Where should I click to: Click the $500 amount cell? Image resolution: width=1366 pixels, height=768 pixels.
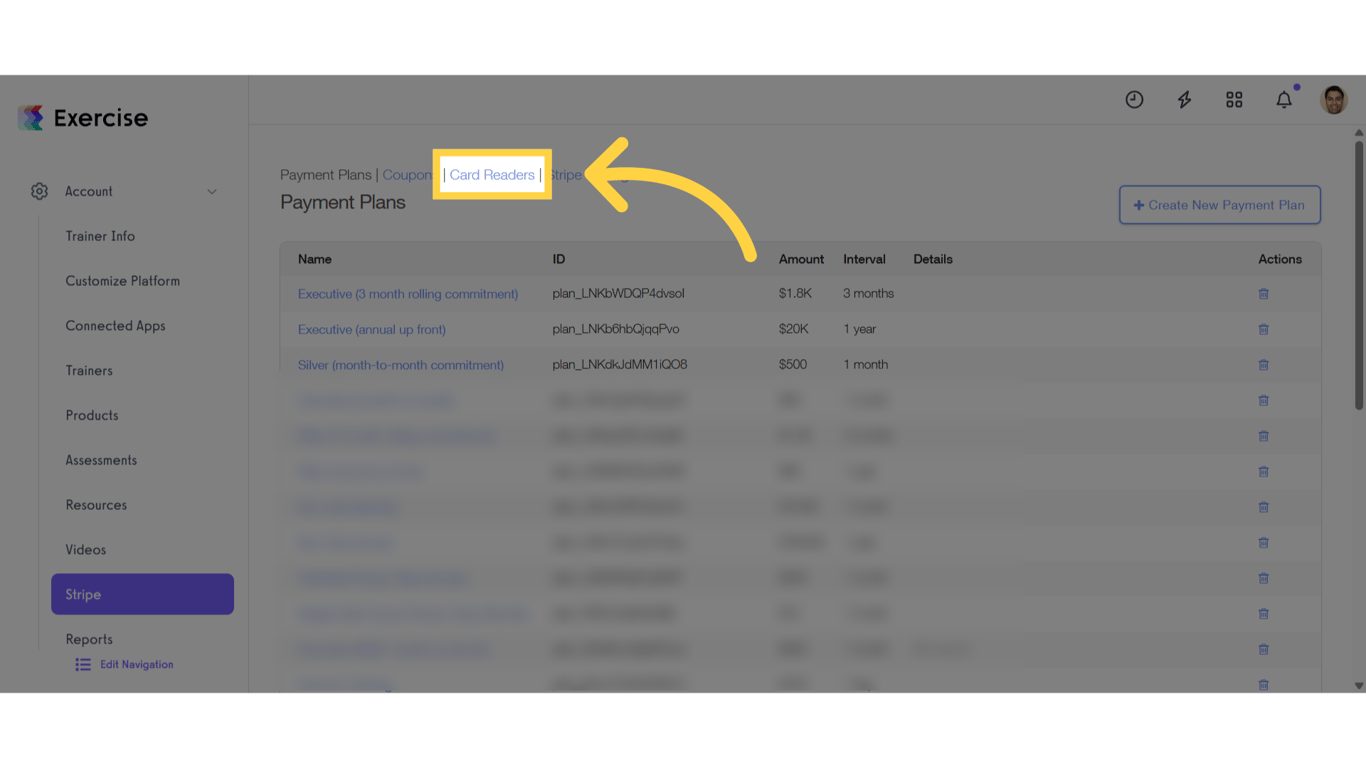tap(793, 365)
